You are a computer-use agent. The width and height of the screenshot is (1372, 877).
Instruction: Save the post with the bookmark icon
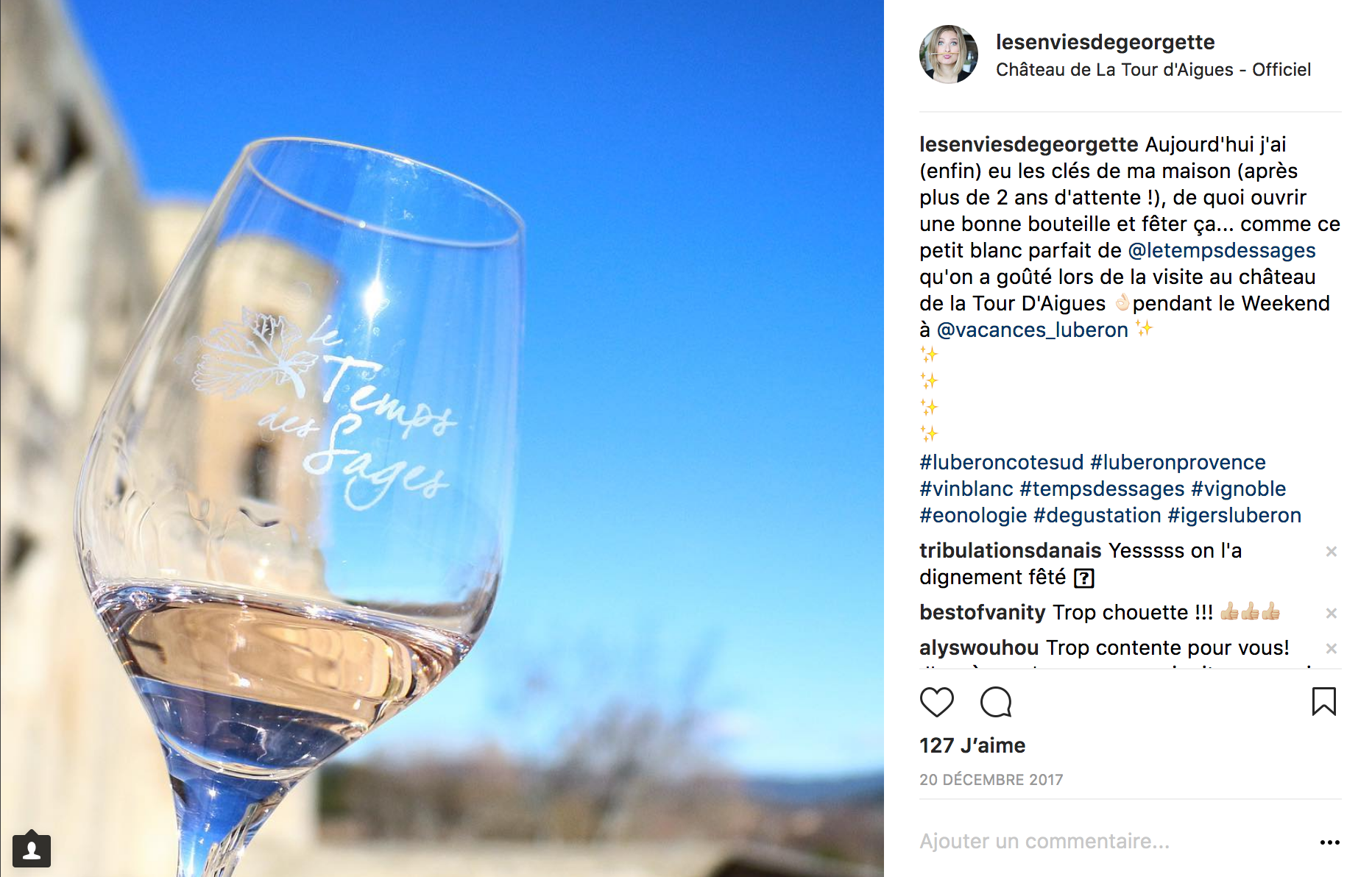click(1323, 702)
